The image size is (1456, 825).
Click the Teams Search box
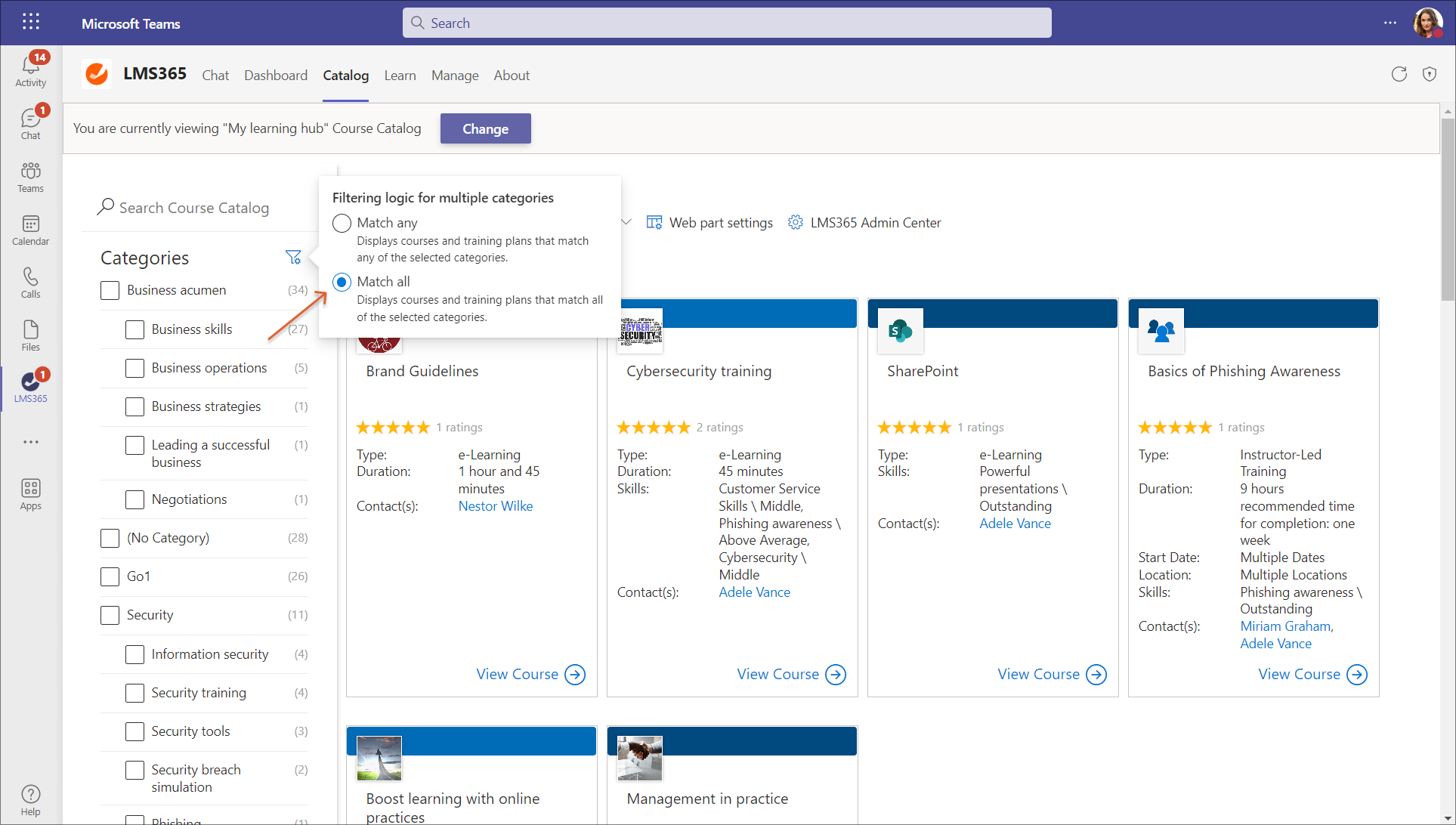tap(727, 23)
